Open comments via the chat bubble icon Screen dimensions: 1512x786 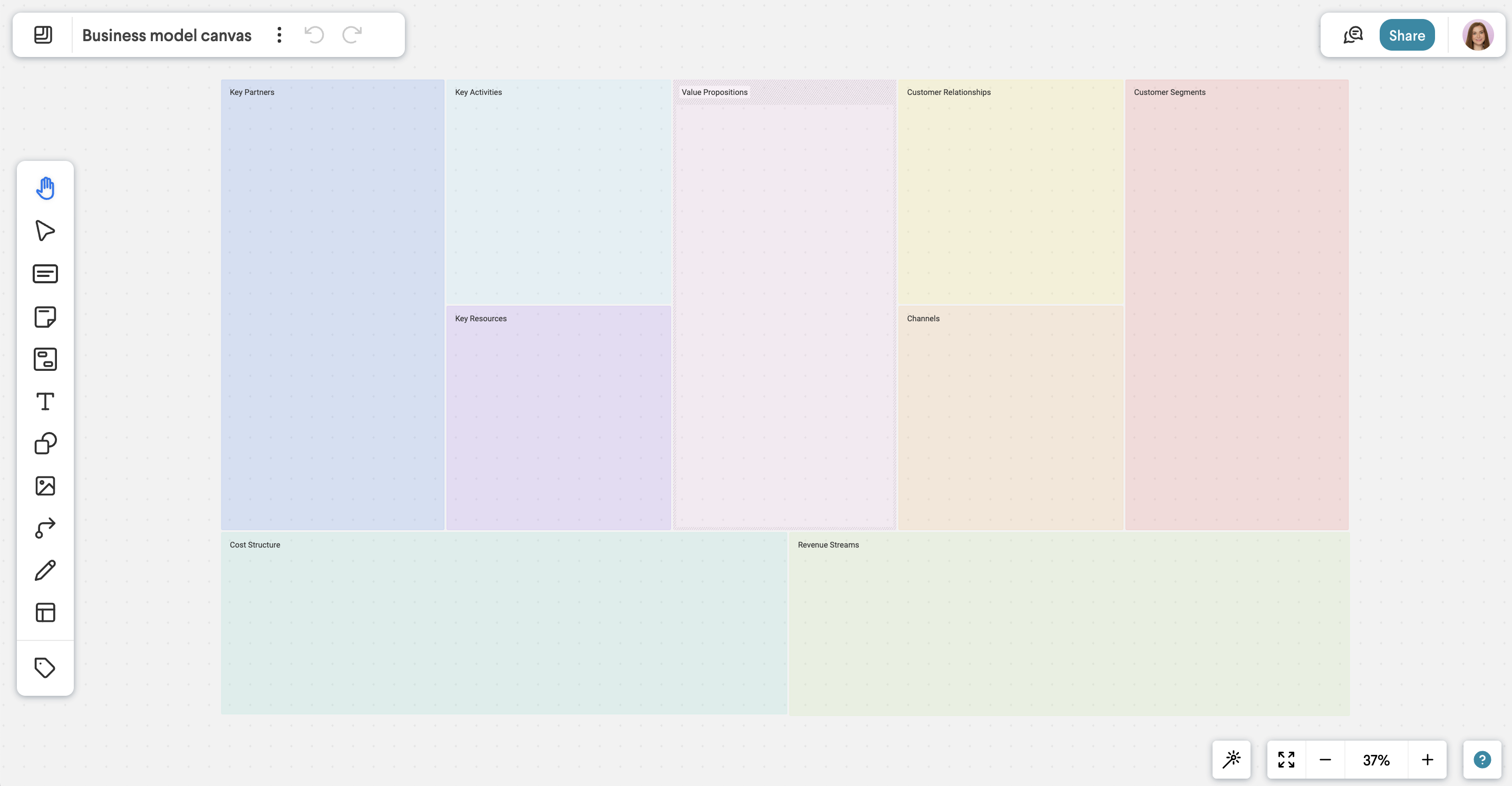coord(1353,34)
